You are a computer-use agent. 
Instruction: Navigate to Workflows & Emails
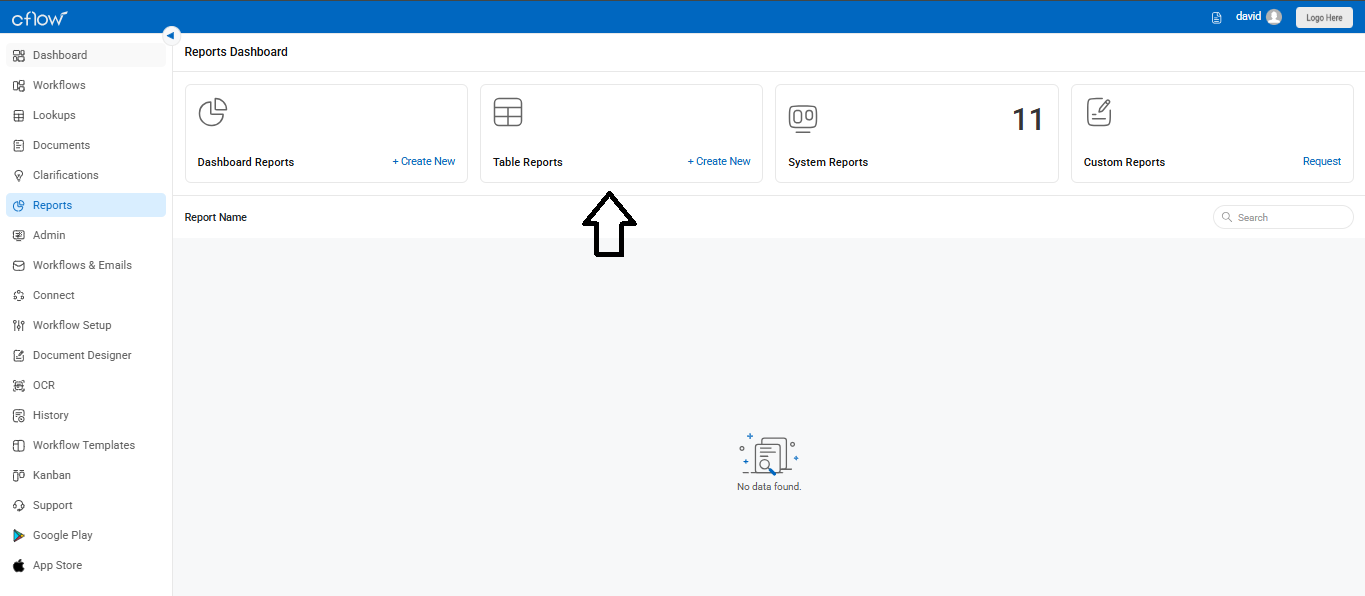[x=86, y=265]
